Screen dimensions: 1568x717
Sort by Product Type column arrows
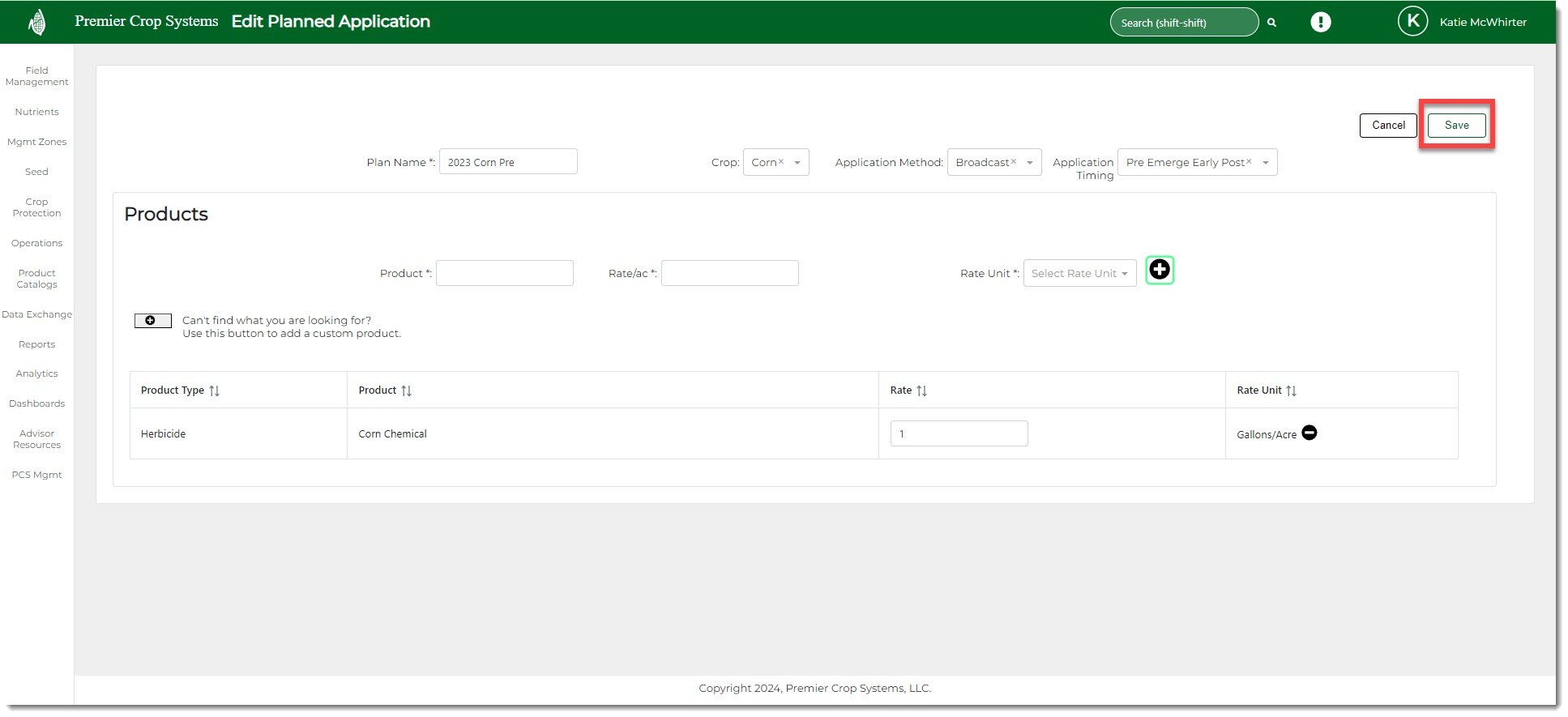[214, 391]
